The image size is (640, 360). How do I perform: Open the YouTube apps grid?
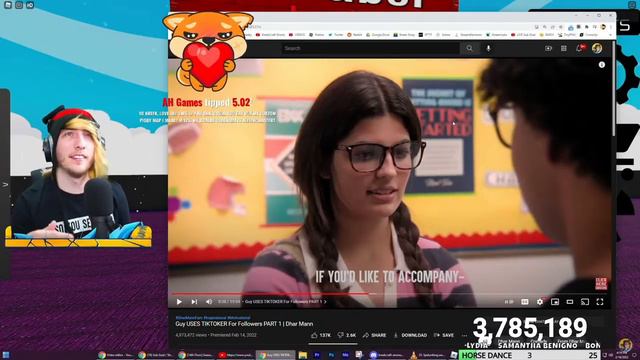(x=564, y=48)
